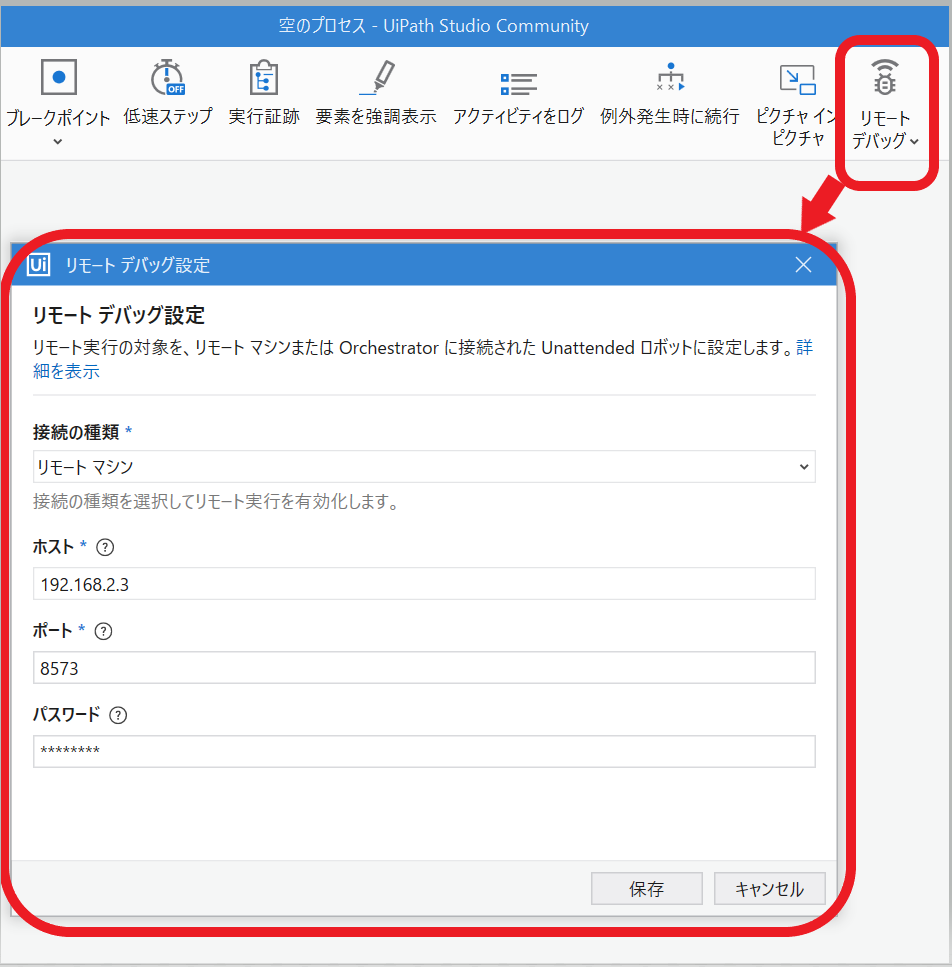Viewport: 952px width, 967px height.
Task: Show help tooltip for ホスト
Action: 105,548
